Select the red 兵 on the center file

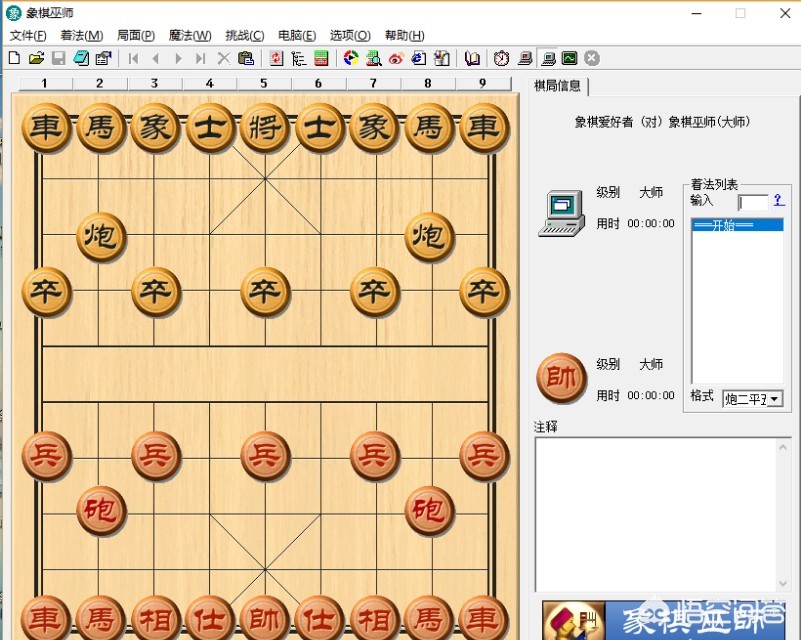click(x=265, y=456)
